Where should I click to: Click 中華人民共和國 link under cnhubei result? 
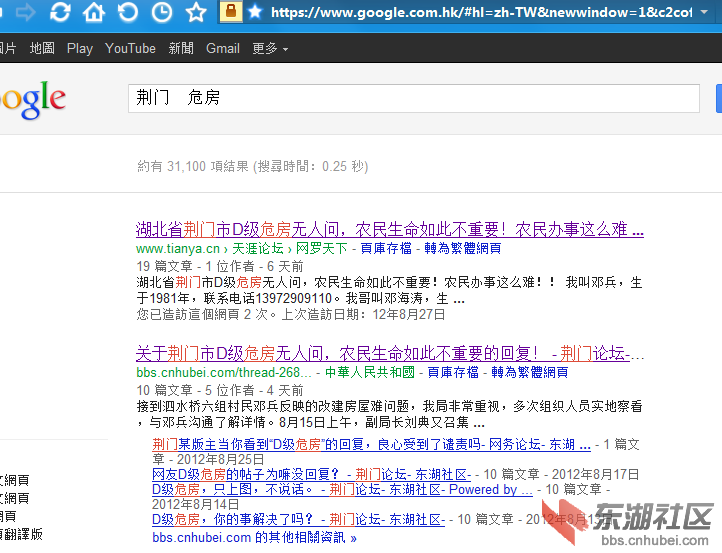[370, 372]
